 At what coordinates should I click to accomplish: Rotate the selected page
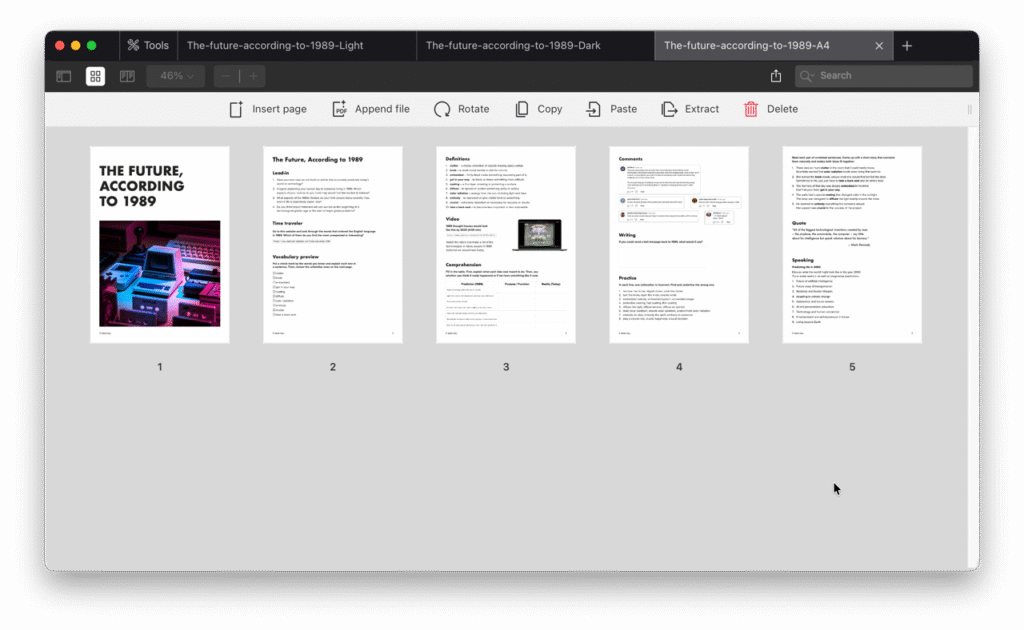[x=442, y=109]
